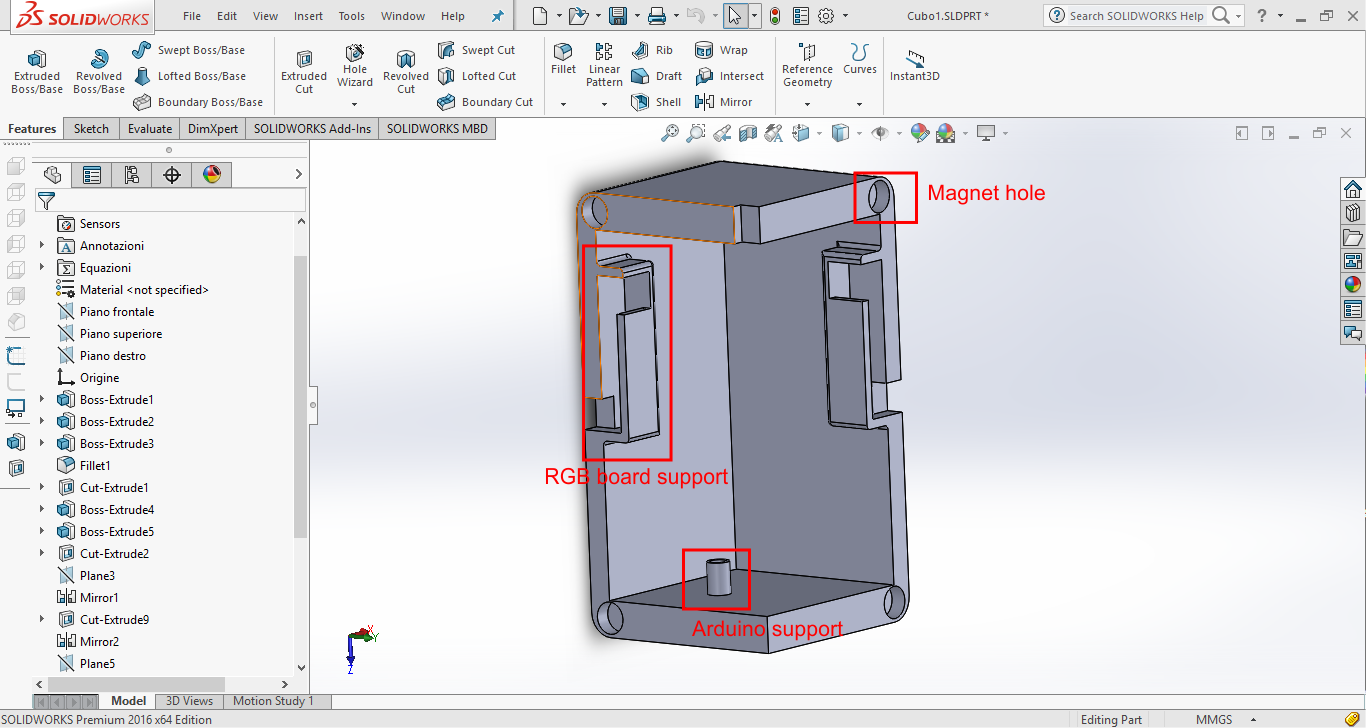Open Reference Geometry tool
This screenshot has width=1366, height=728.
(807, 65)
